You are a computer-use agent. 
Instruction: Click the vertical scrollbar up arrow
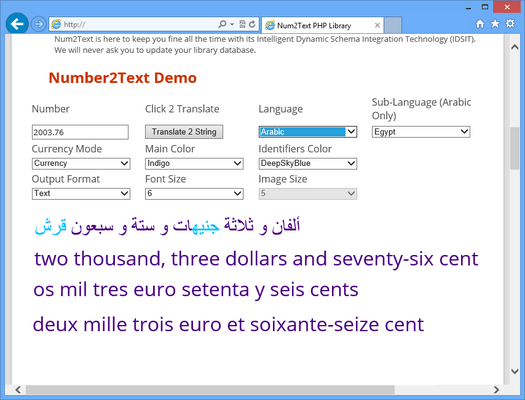coord(515,48)
